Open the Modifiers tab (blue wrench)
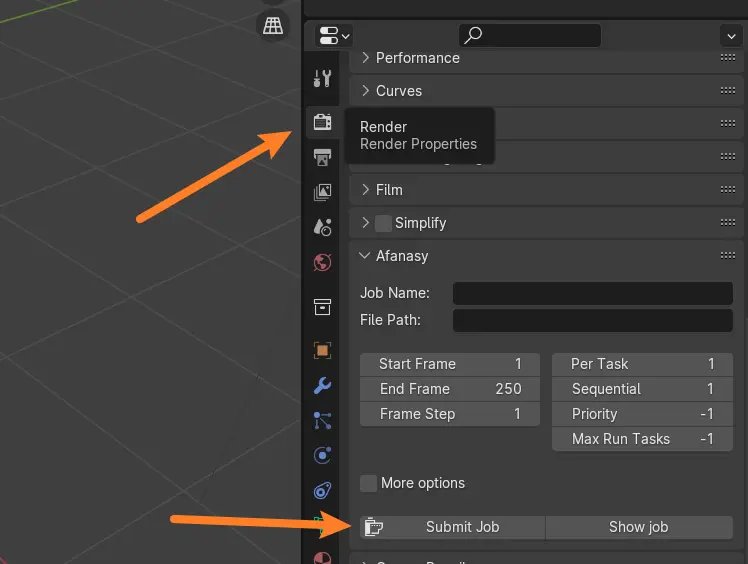The image size is (748, 564). tap(322, 386)
